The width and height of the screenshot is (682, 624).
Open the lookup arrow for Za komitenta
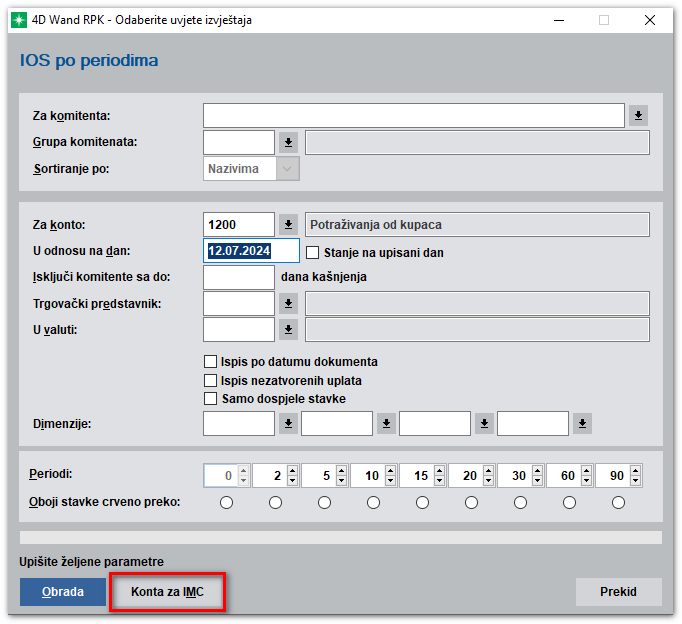(639, 116)
